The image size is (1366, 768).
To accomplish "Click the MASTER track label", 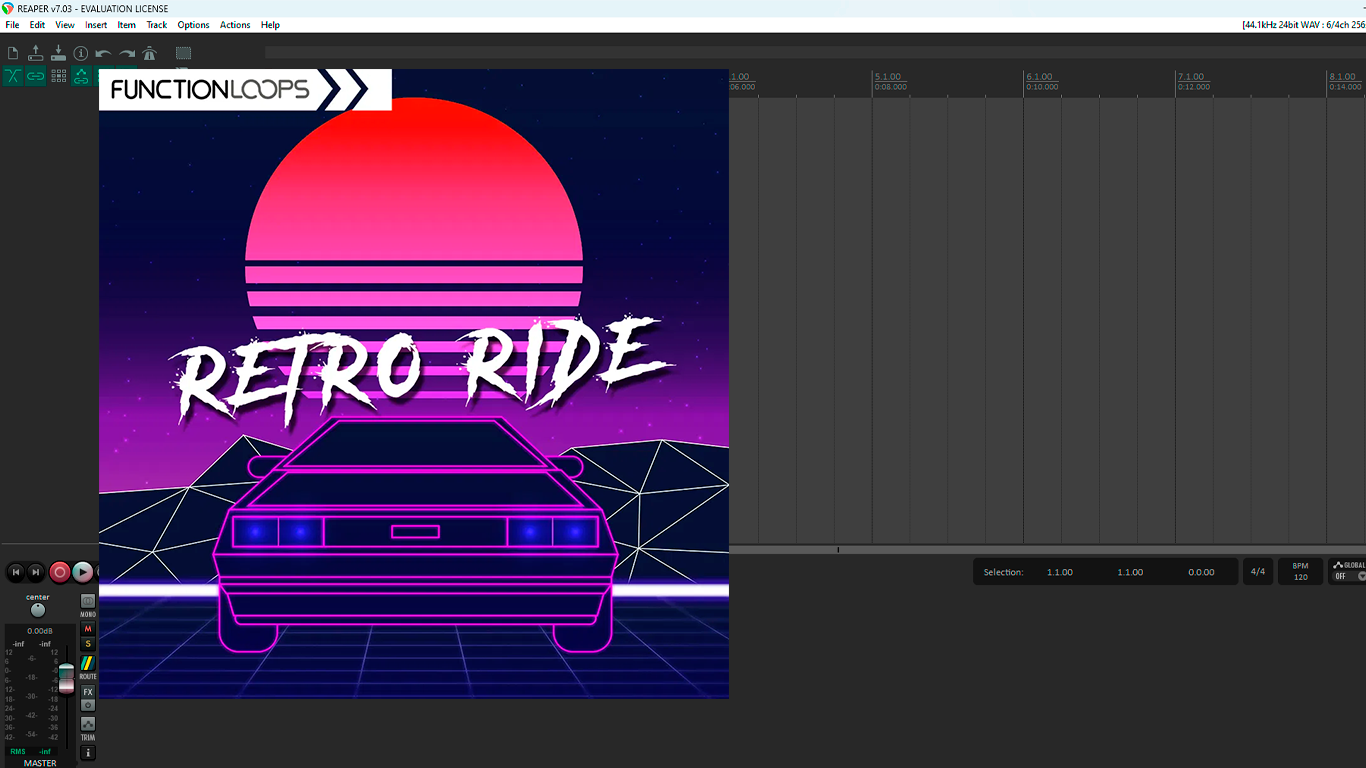I will click(x=40, y=763).
